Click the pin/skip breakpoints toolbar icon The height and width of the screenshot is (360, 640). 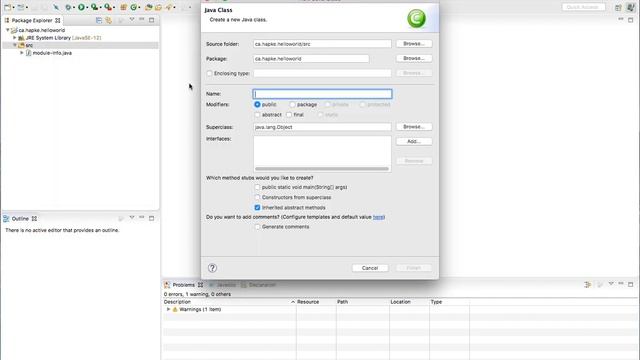56,7
